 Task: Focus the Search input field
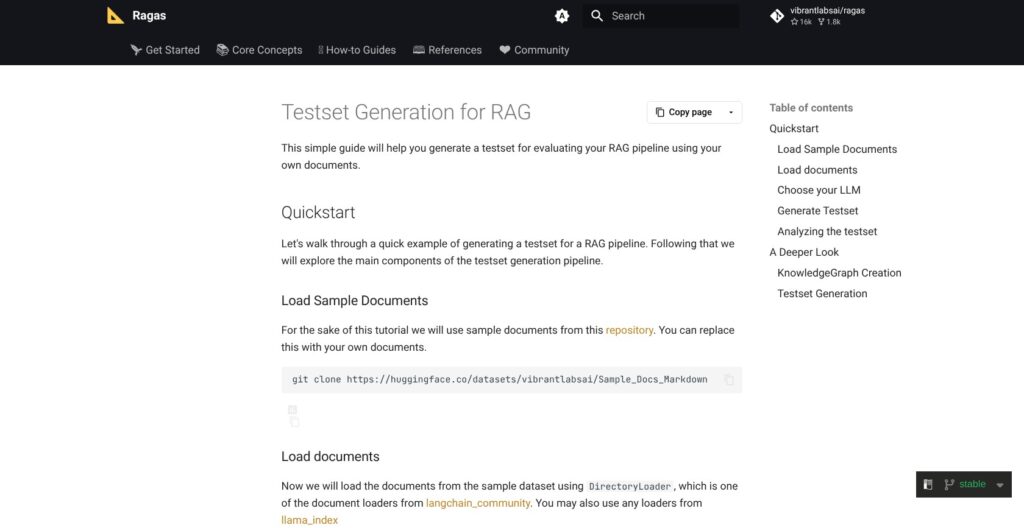[x=661, y=16]
